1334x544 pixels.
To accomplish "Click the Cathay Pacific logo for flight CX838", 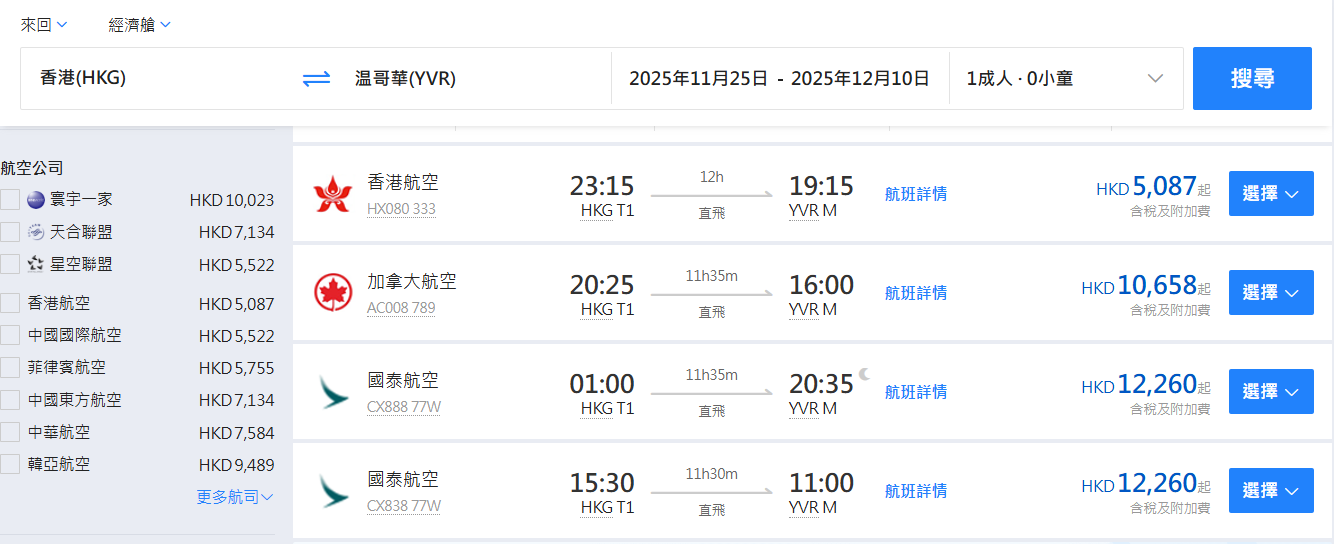I will 333,490.
